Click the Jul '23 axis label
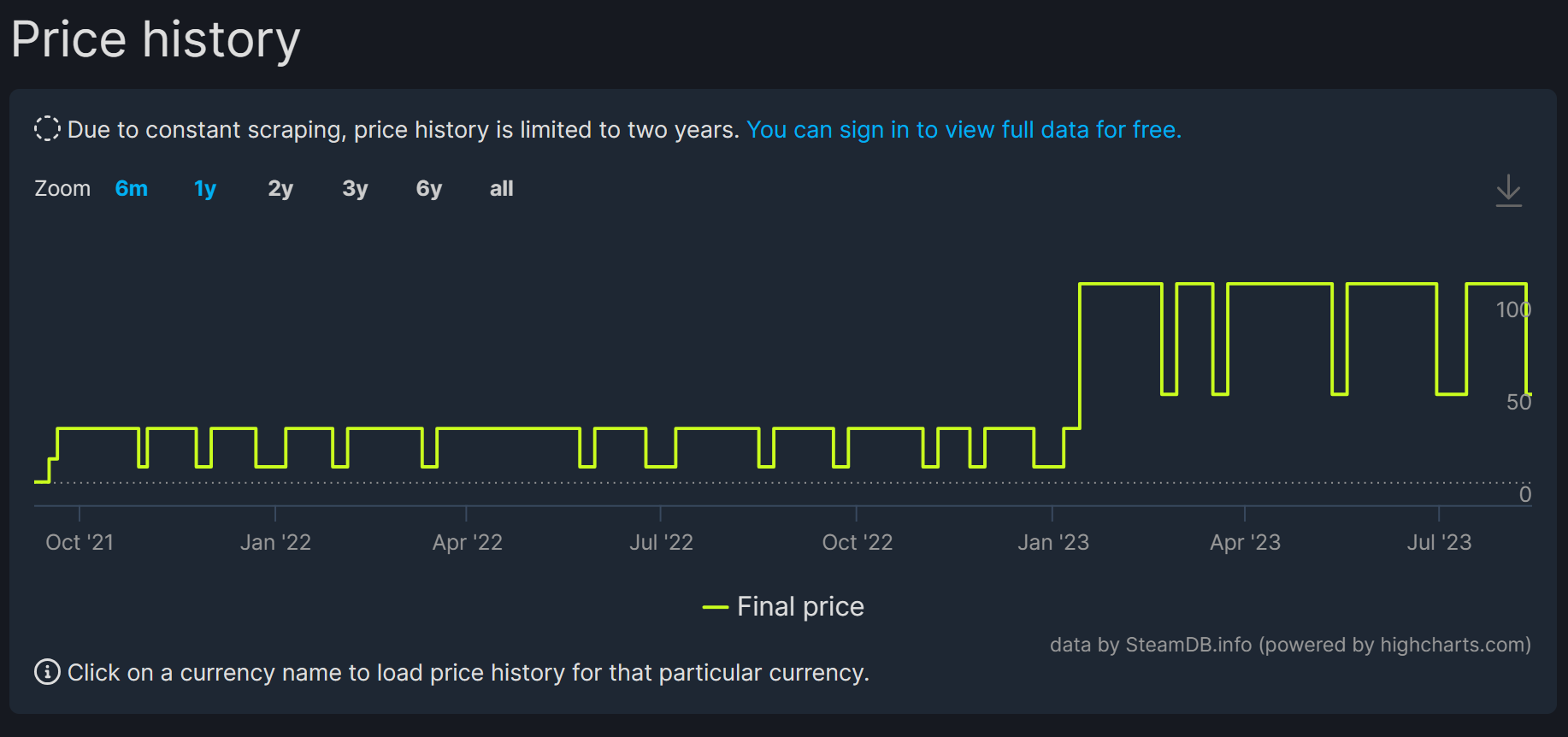 tap(1440, 542)
